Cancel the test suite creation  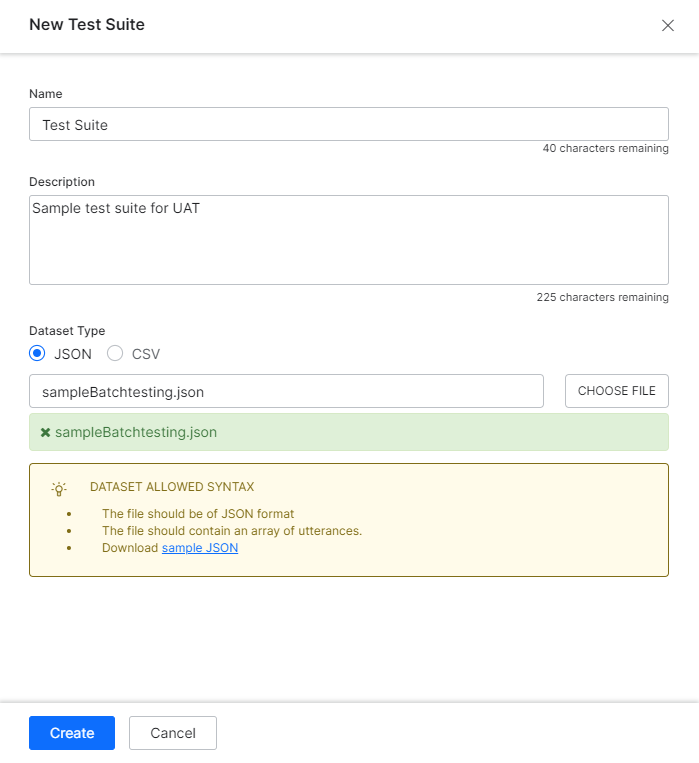pyautogui.click(x=173, y=733)
